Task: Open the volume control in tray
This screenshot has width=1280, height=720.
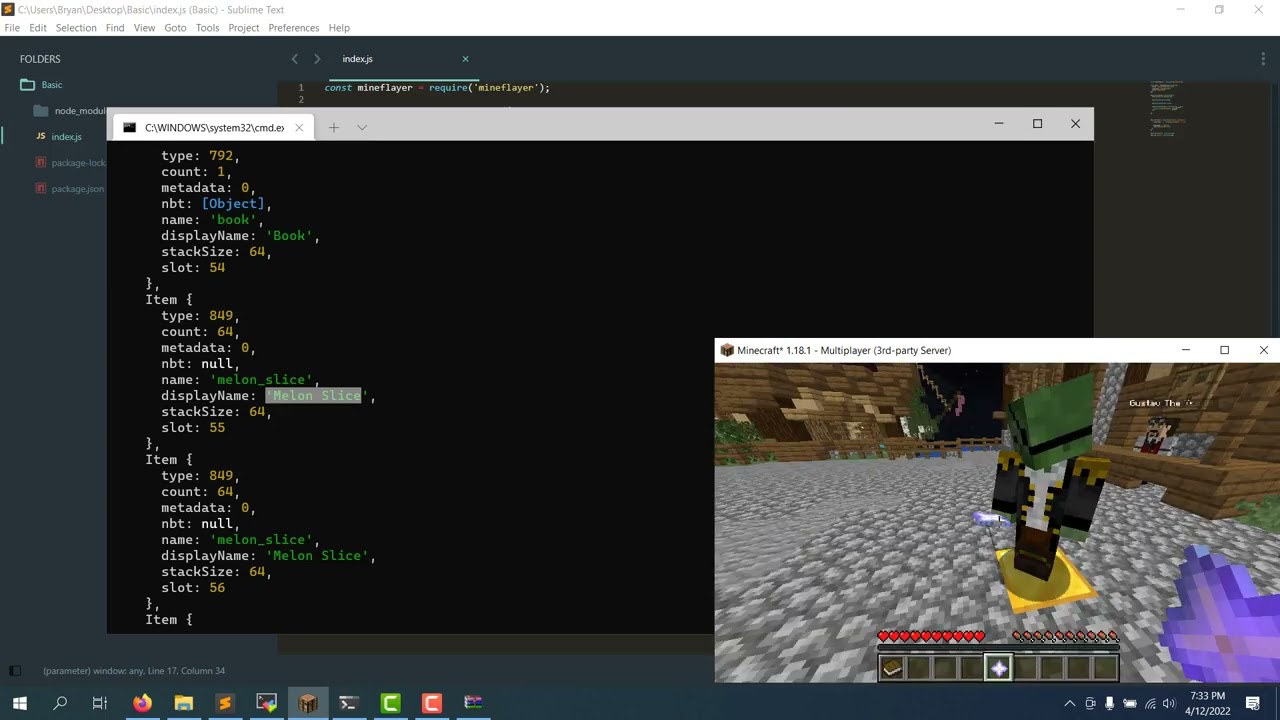Action: click(x=1169, y=703)
